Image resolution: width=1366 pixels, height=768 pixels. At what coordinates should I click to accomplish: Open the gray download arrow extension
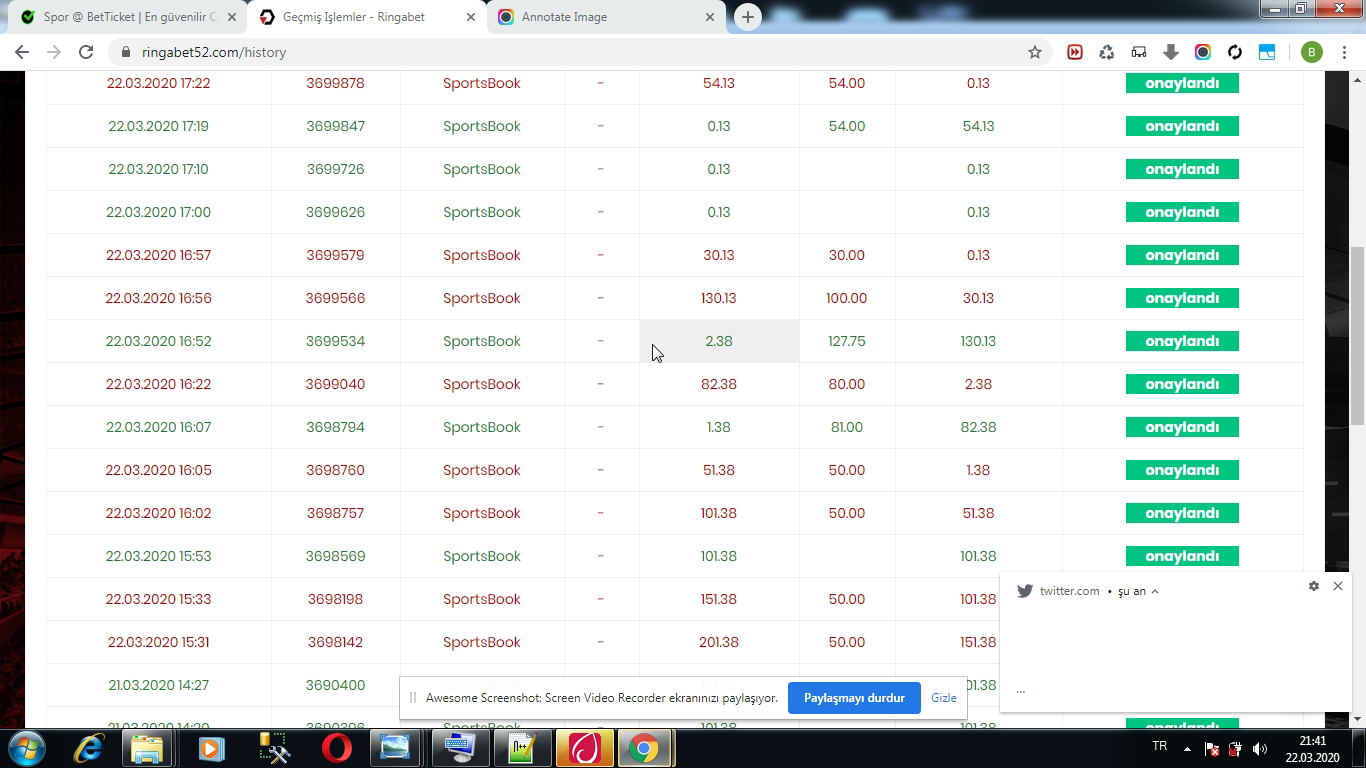click(1171, 52)
